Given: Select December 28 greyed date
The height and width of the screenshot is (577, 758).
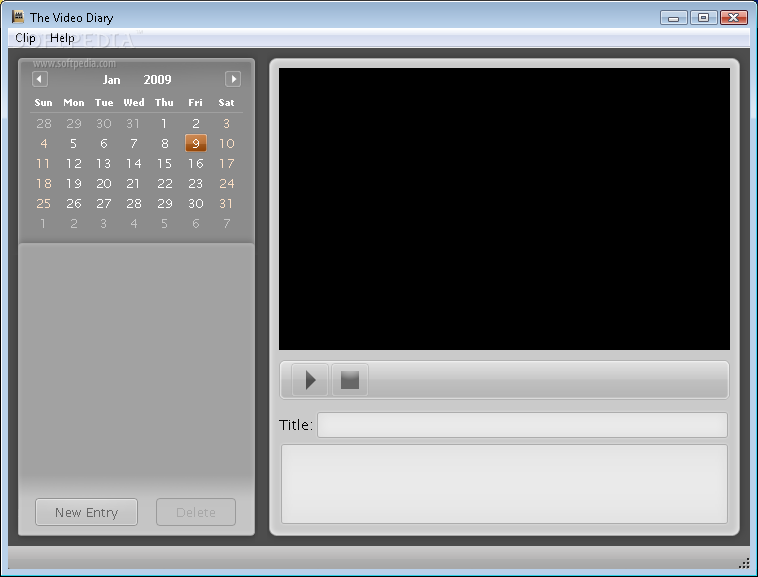Looking at the screenshot, I should 44,124.
